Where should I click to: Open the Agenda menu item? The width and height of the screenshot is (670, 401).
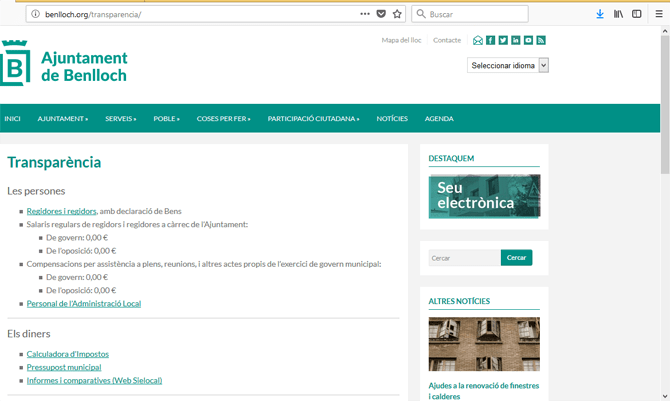click(x=439, y=119)
